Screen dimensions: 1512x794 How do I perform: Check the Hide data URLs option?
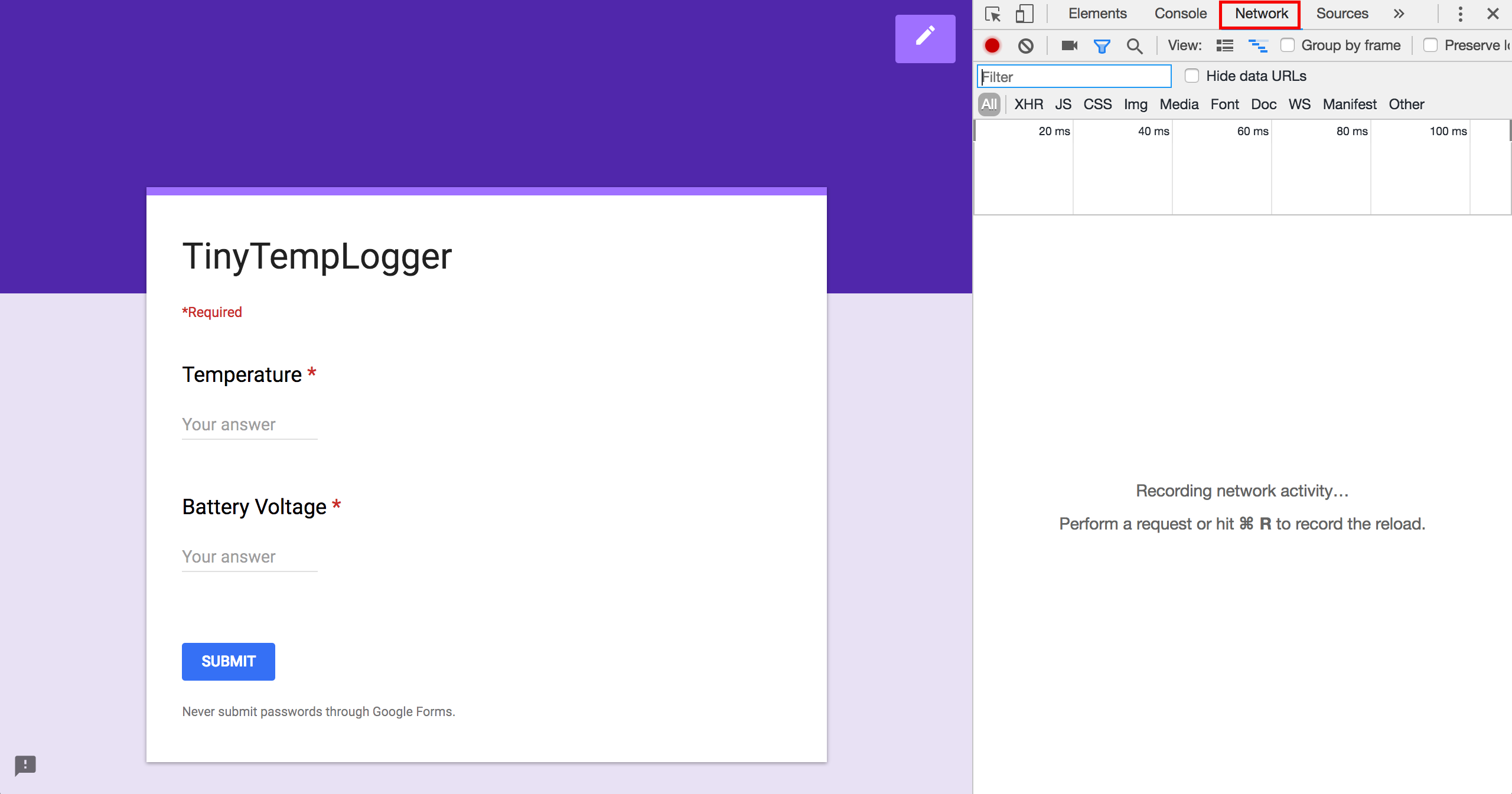(1192, 76)
